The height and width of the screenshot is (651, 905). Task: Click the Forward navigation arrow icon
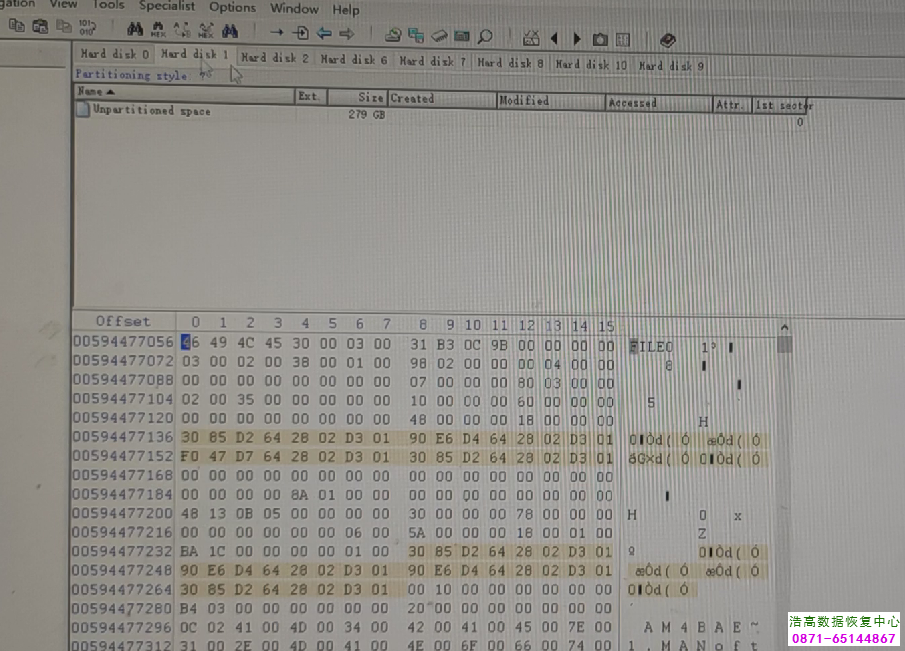[x=346, y=34]
